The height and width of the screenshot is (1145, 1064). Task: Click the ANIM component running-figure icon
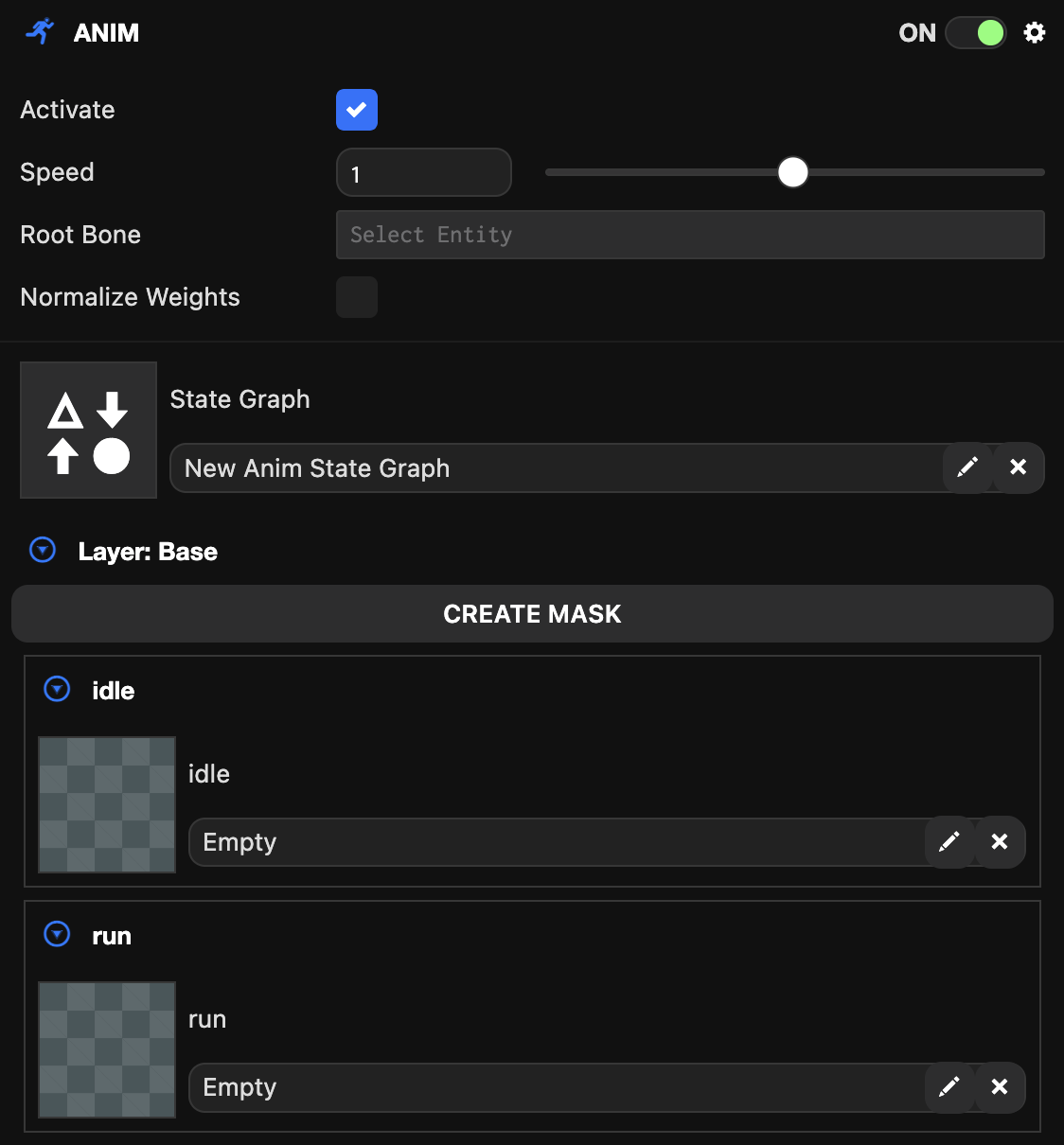pos(39,31)
